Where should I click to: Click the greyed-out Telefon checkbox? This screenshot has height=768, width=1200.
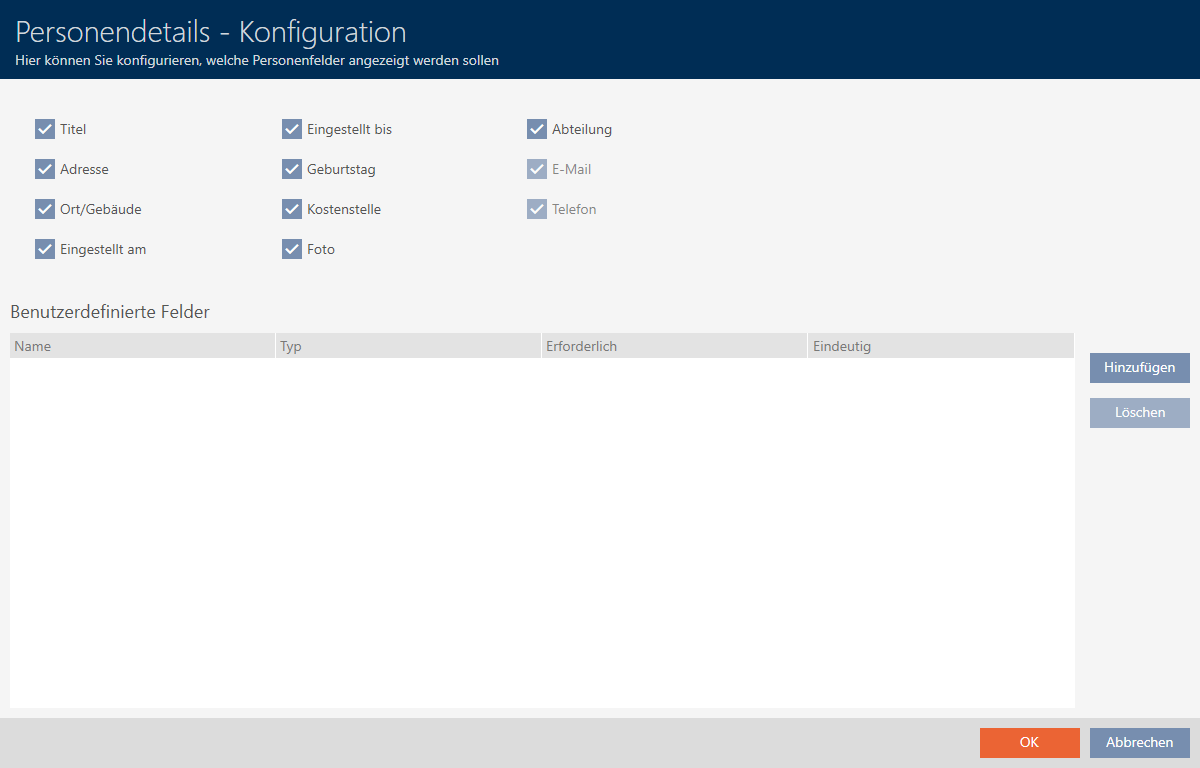coord(537,209)
